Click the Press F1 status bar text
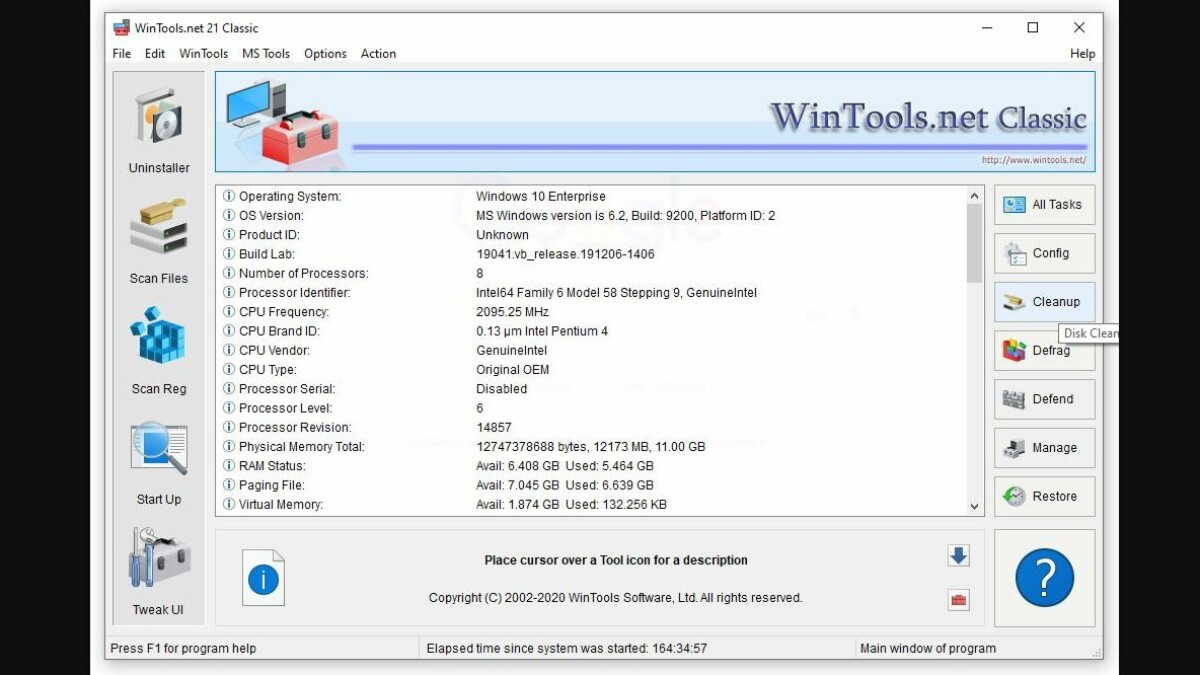This screenshot has width=1200, height=675. point(183,648)
